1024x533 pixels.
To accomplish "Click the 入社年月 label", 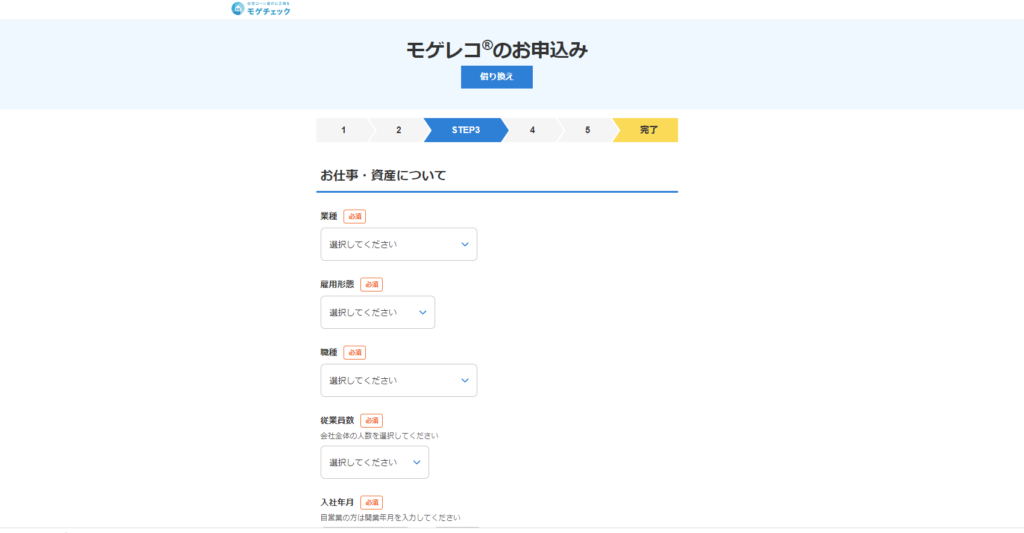I will [337, 502].
